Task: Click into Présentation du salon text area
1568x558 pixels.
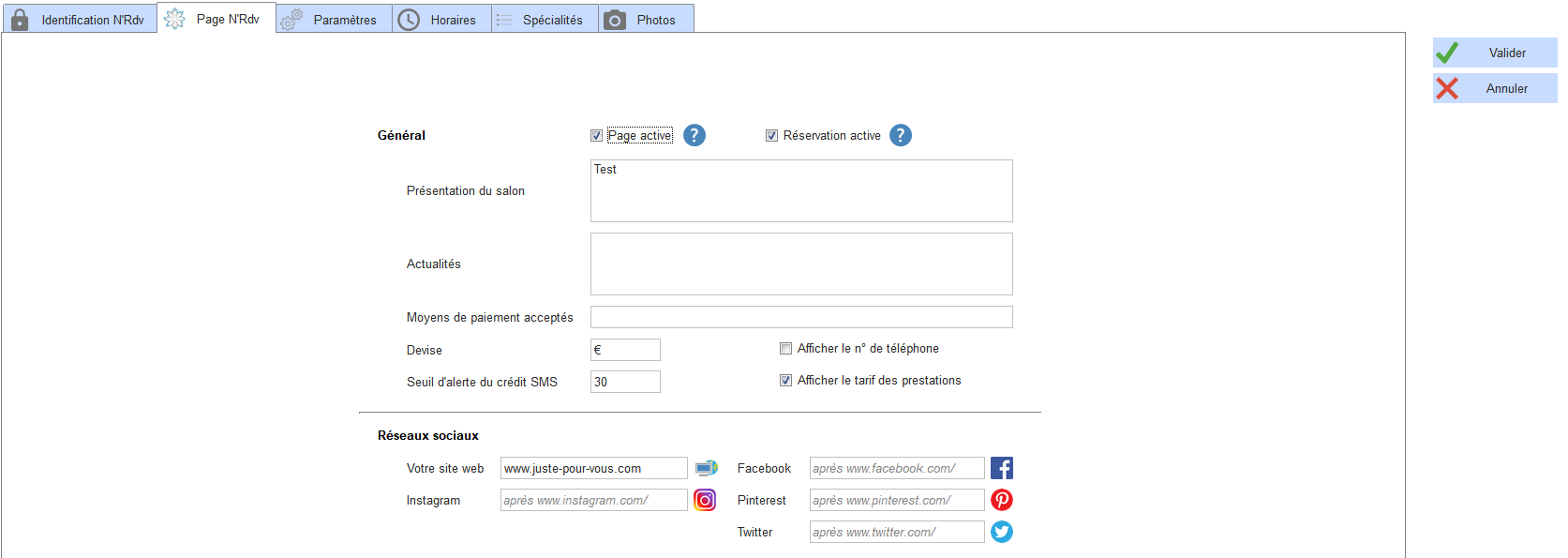Action: [x=801, y=190]
